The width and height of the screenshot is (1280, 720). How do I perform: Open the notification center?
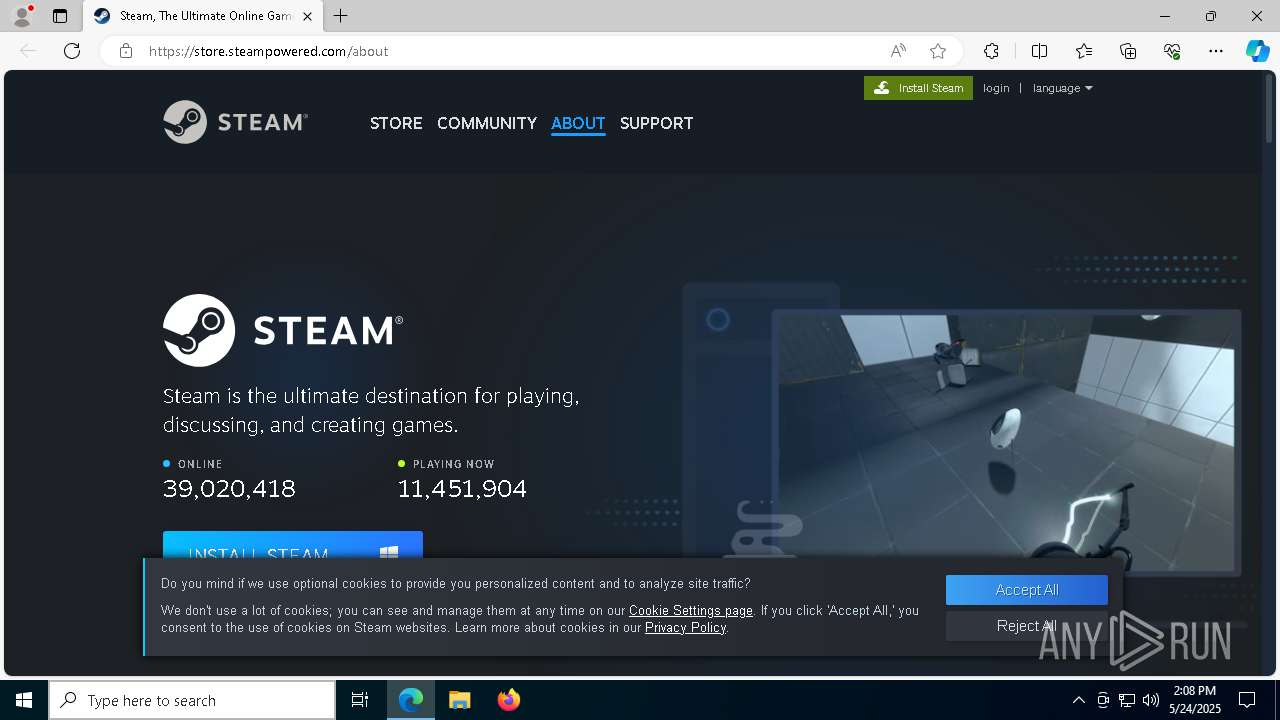click(x=1247, y=700)
